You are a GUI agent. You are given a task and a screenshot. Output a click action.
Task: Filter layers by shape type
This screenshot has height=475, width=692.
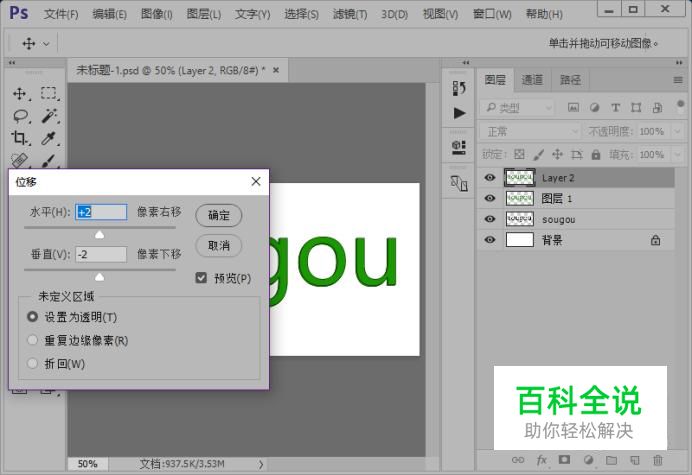[636, 107]
